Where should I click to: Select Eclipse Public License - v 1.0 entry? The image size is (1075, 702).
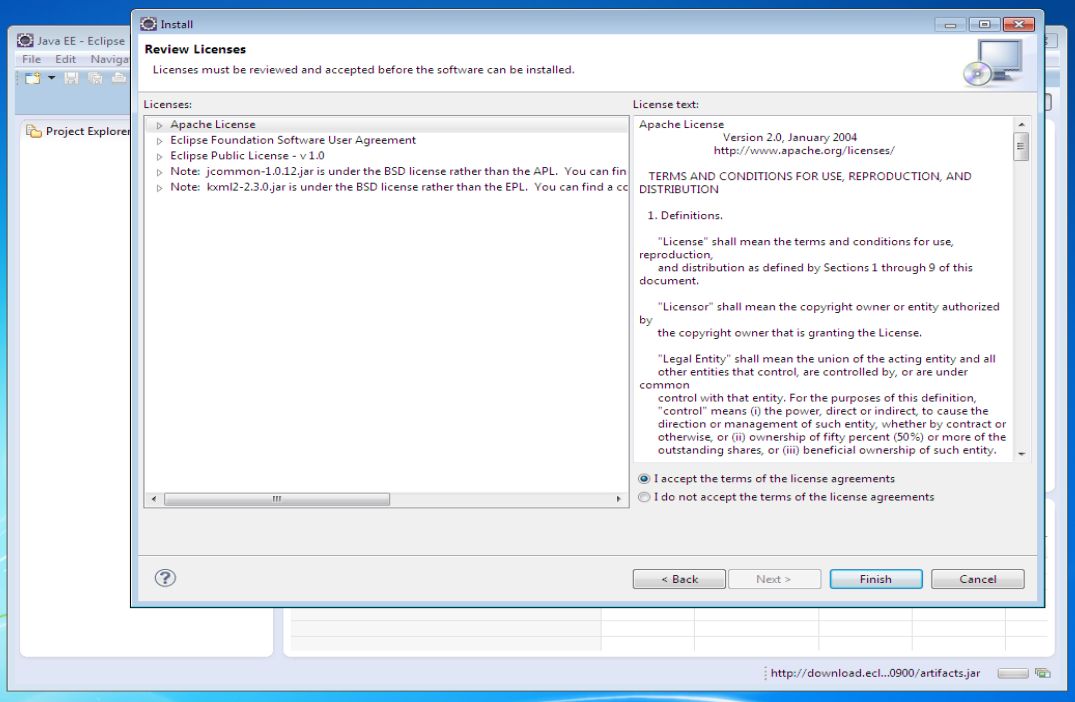tap(247, 156)
